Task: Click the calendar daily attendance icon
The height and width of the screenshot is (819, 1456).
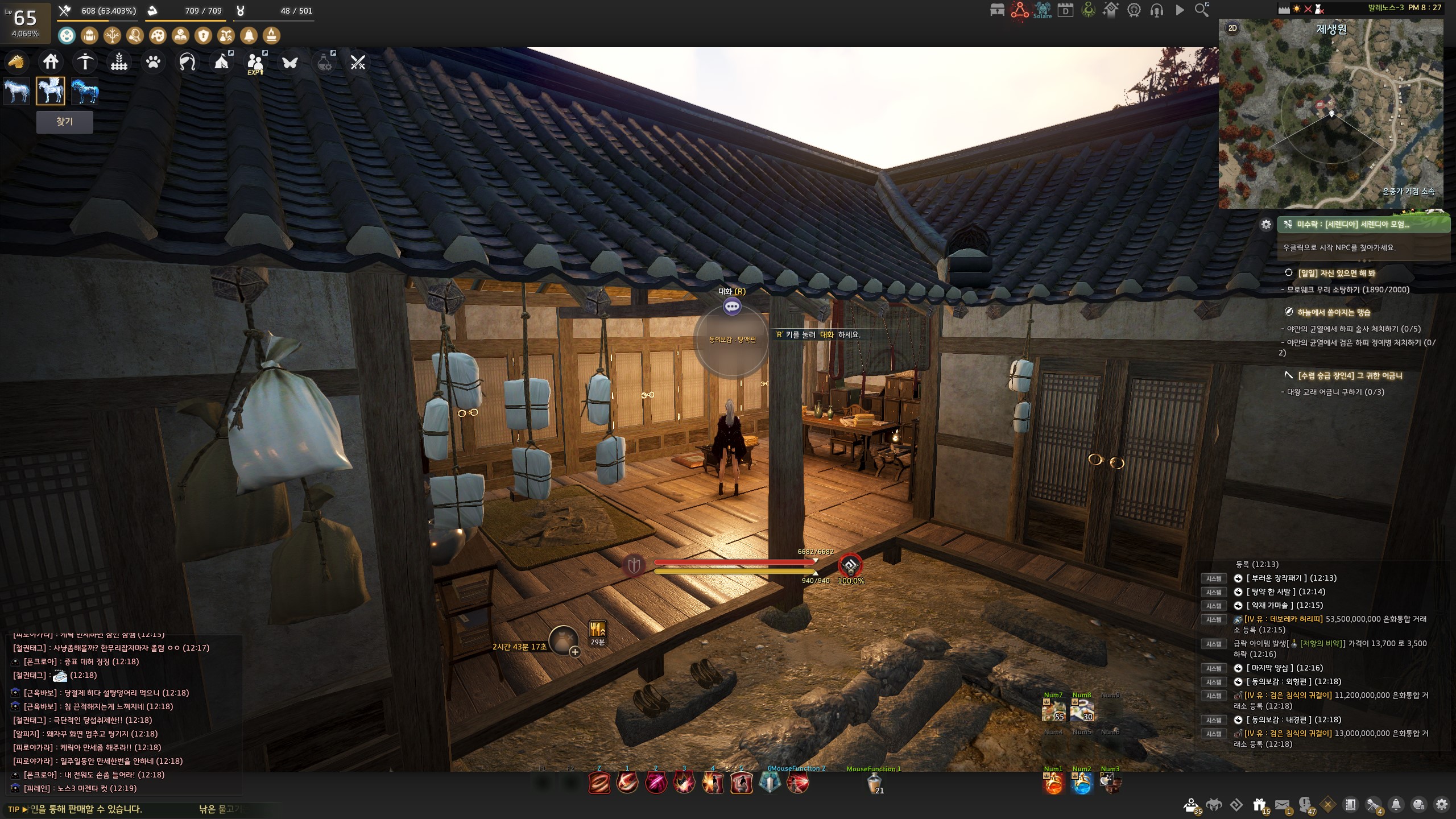Action: pyautogui.click(x=1065, y=10)
